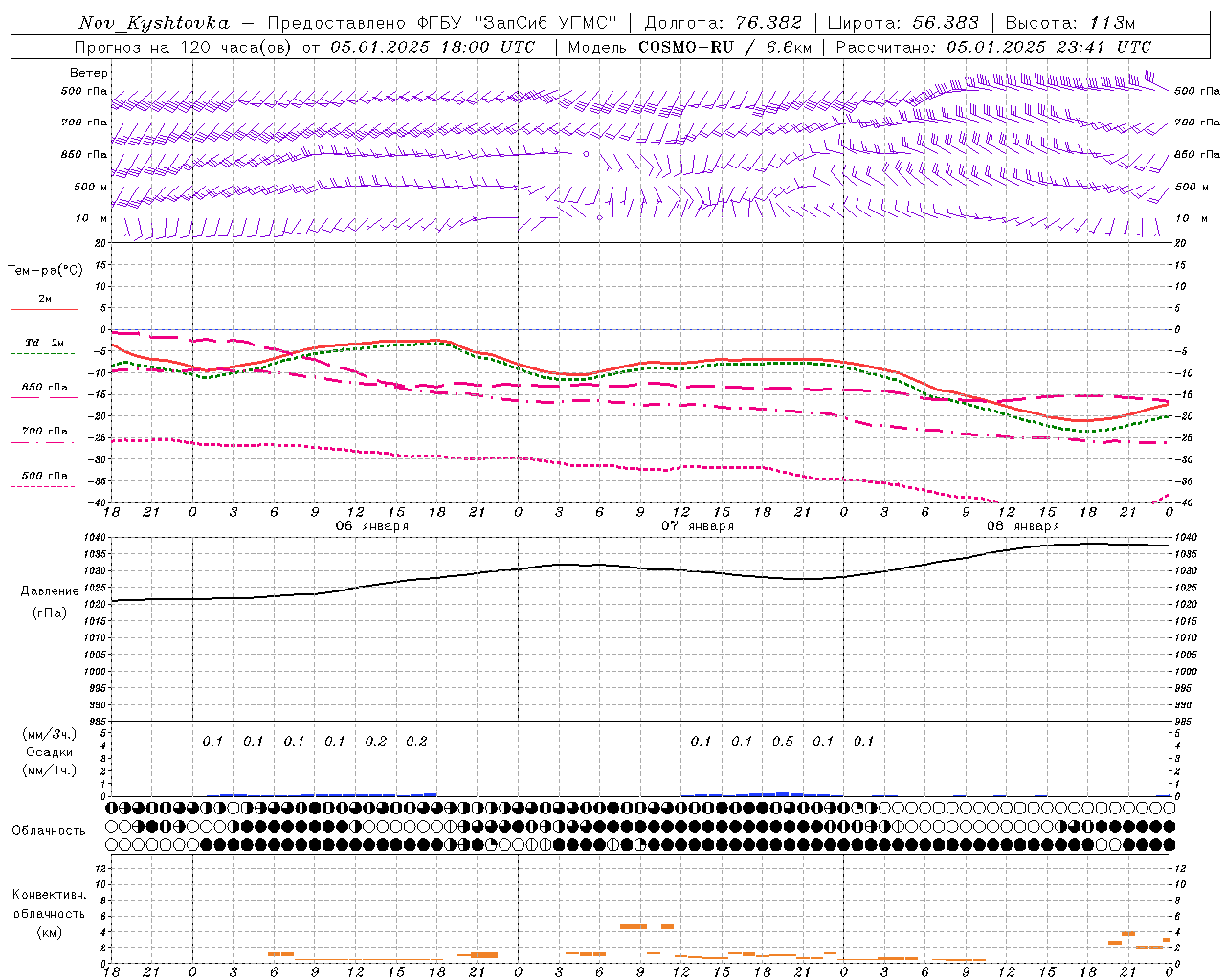
Task: Click the date label 08 января
Action: 1023,526
